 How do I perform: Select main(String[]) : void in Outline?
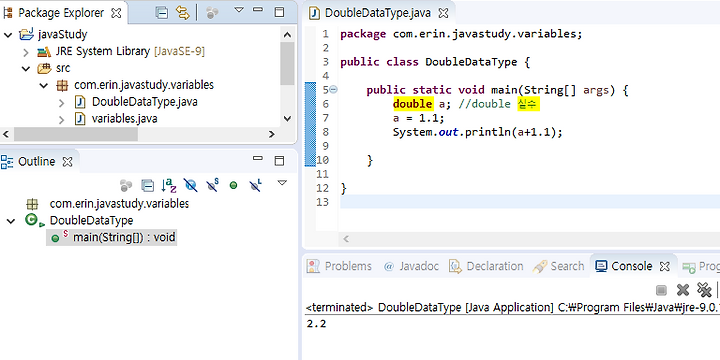(x=111, y=237)
